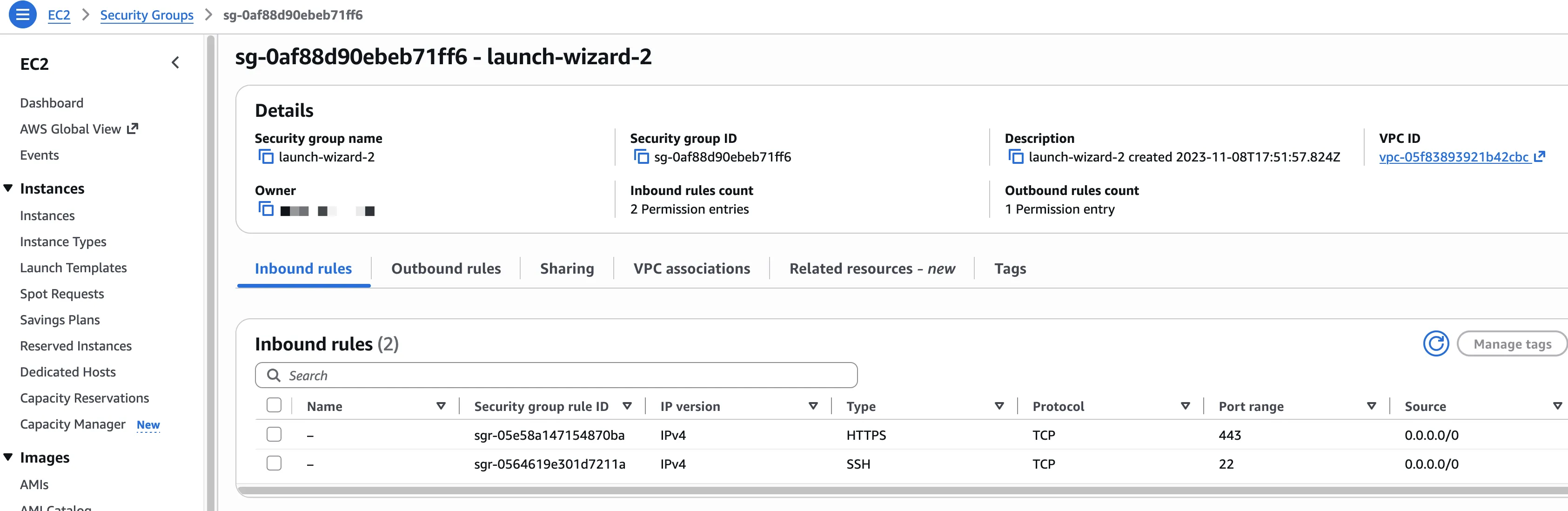Click the Manage tags button
Viewport: 1568px width, 511px height.
1512,344
